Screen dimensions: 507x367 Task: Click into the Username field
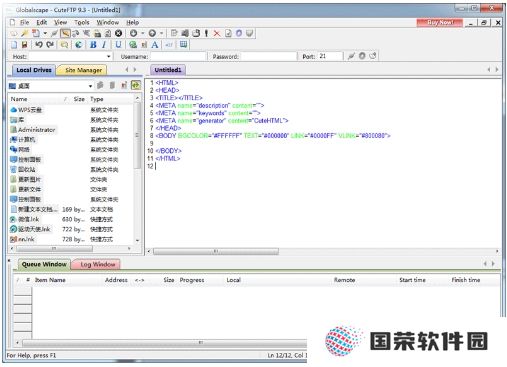[178, 56]
